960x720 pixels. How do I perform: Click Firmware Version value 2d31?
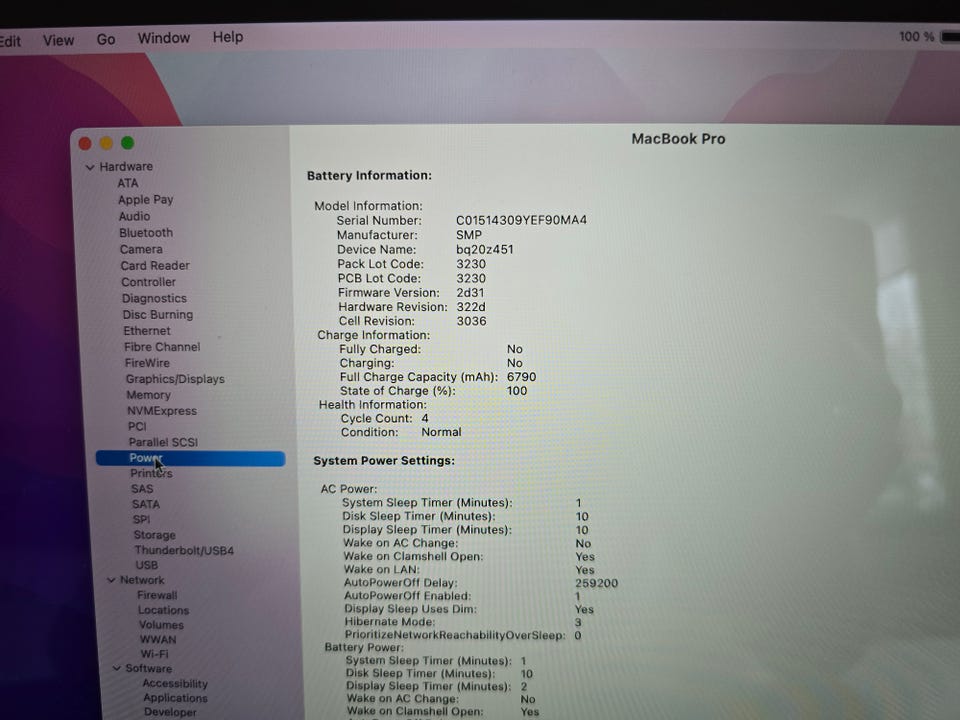(470, 293)
